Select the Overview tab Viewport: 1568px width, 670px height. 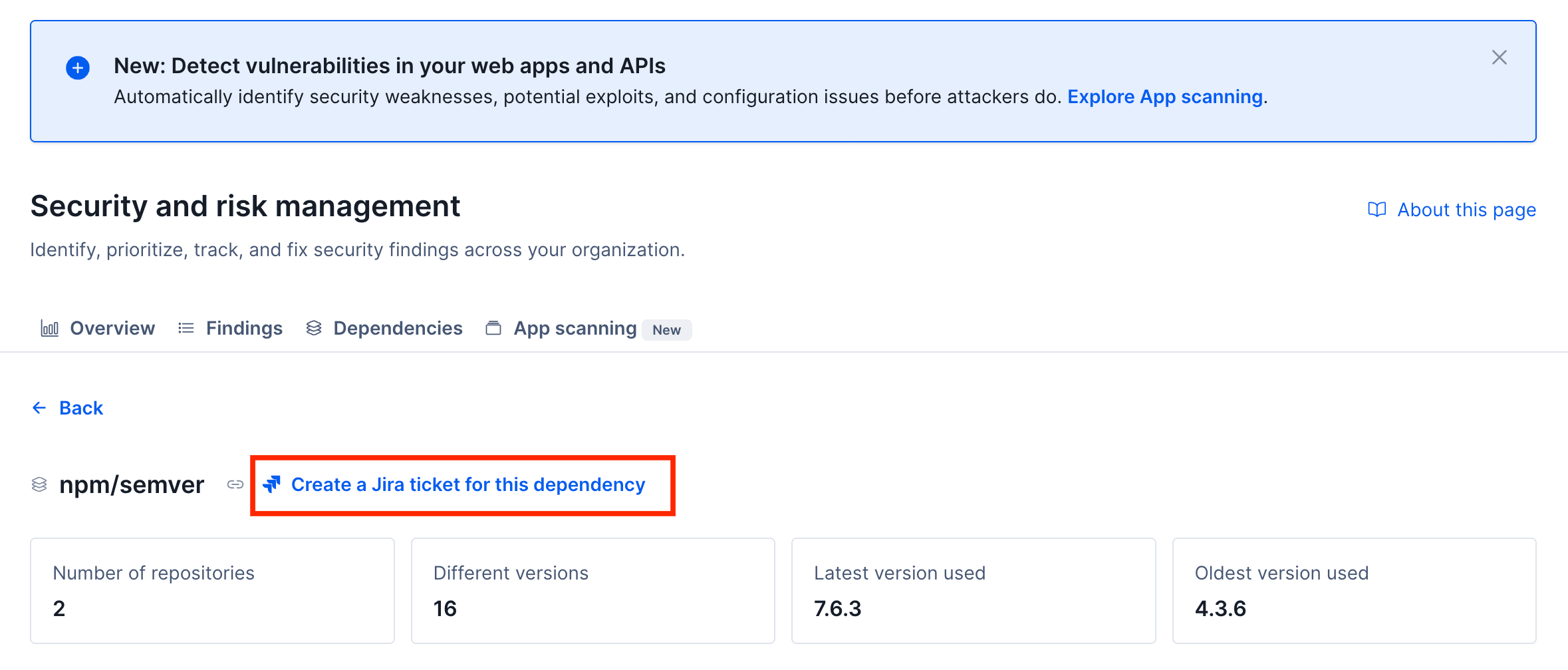[x=112, y=327]
